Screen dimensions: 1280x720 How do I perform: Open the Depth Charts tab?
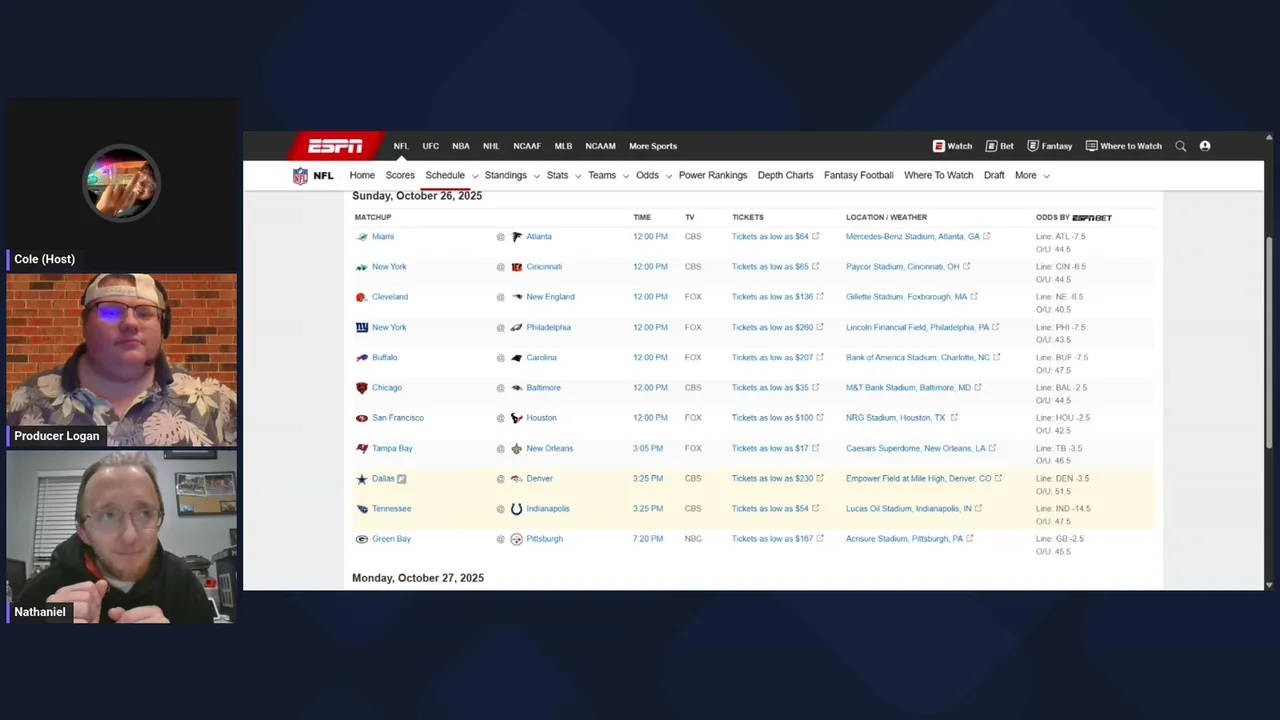786,175
